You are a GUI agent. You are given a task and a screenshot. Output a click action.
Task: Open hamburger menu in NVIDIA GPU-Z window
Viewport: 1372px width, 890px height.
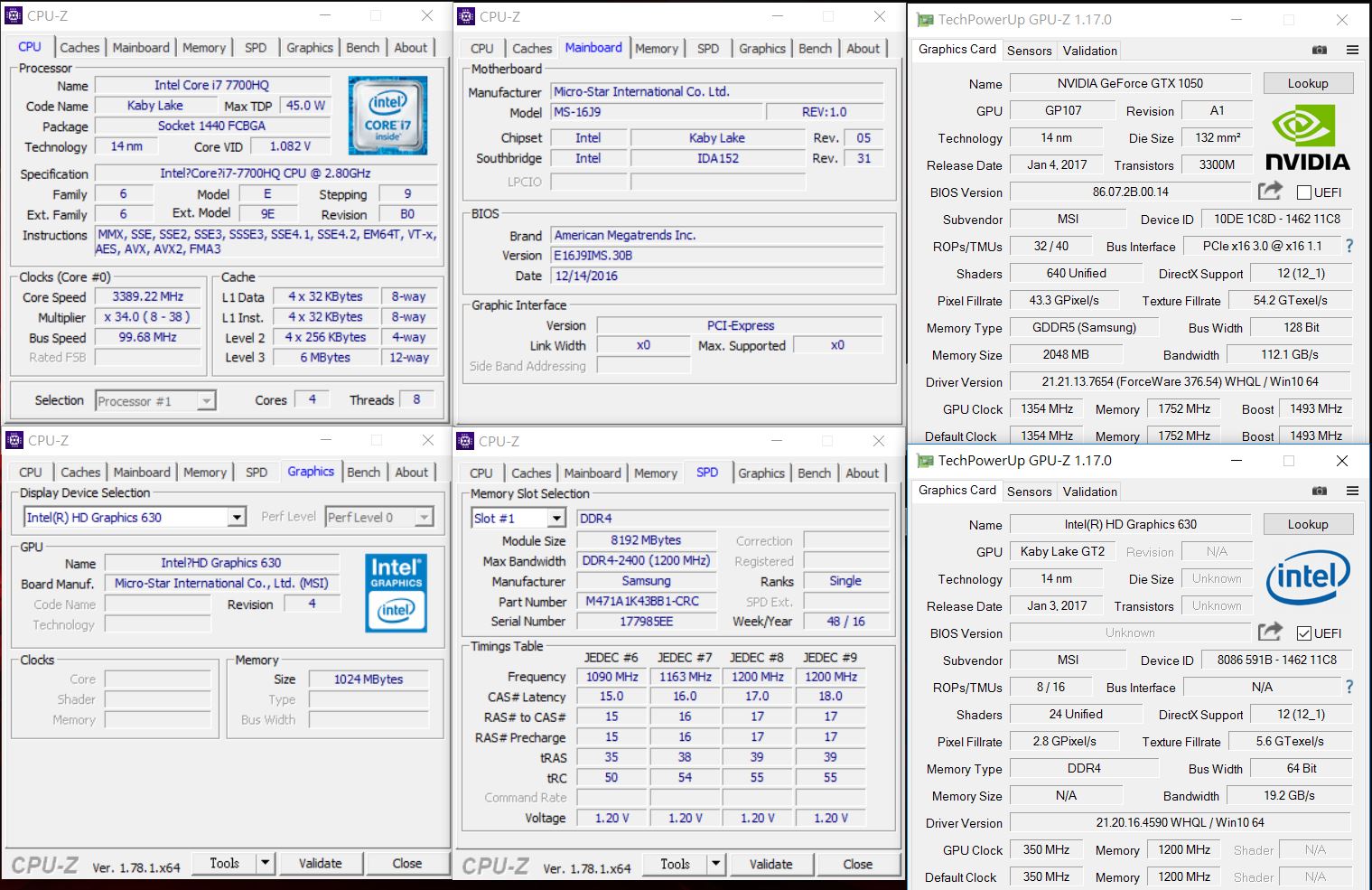(1352, 50)
